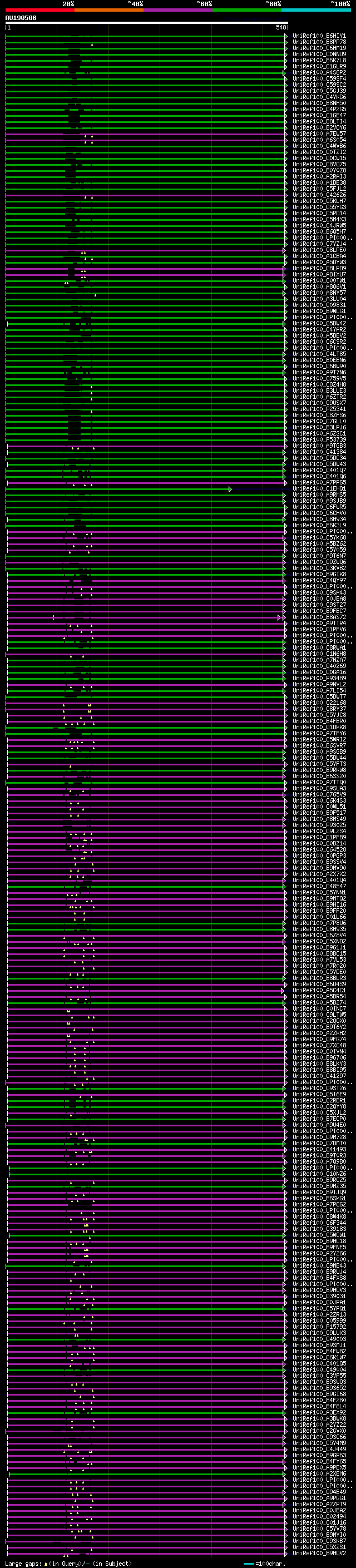The width and height of the screenshot is (356, 1568).
Task: Click the UniRef100_P93489 label
Action: tap(319, 678)
